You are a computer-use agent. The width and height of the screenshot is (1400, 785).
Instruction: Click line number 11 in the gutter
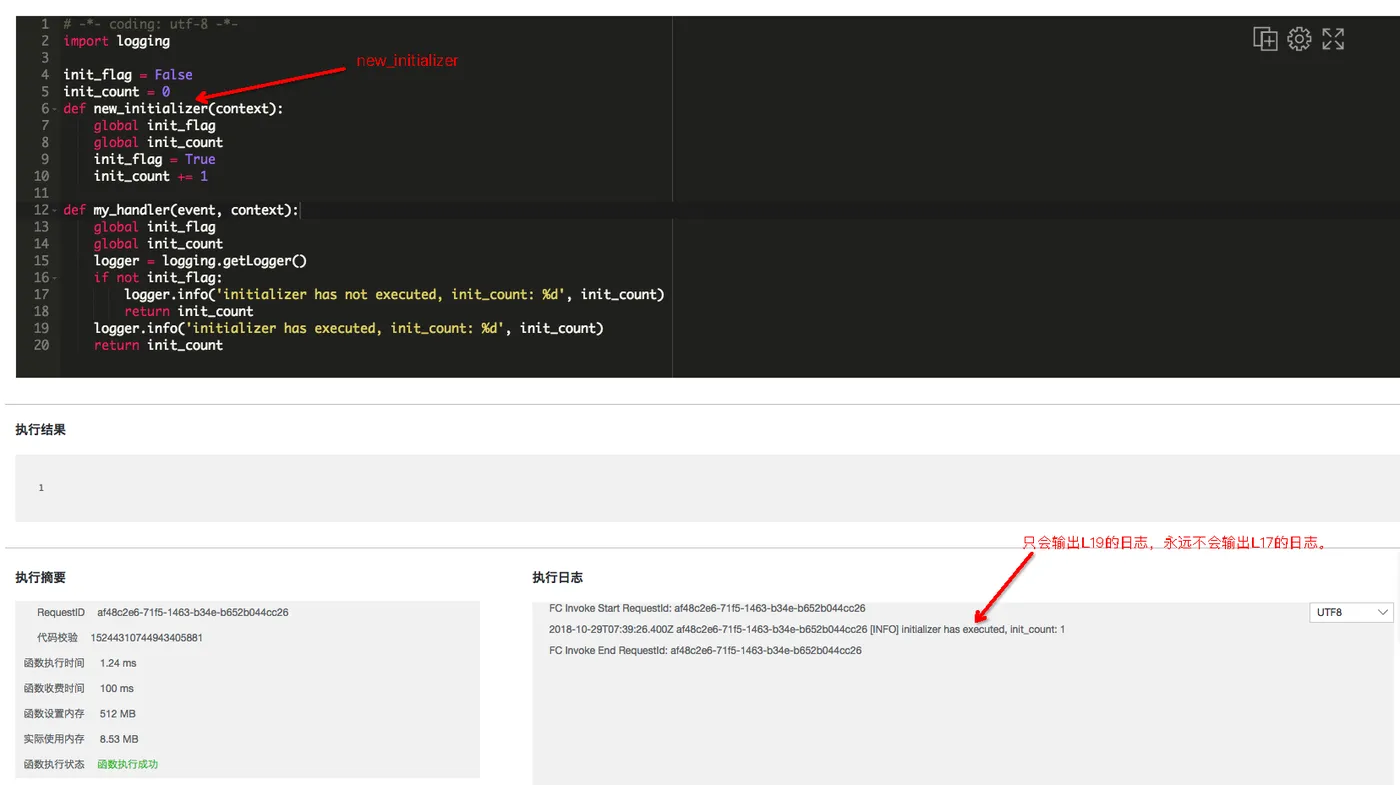(x=41, y=193)
